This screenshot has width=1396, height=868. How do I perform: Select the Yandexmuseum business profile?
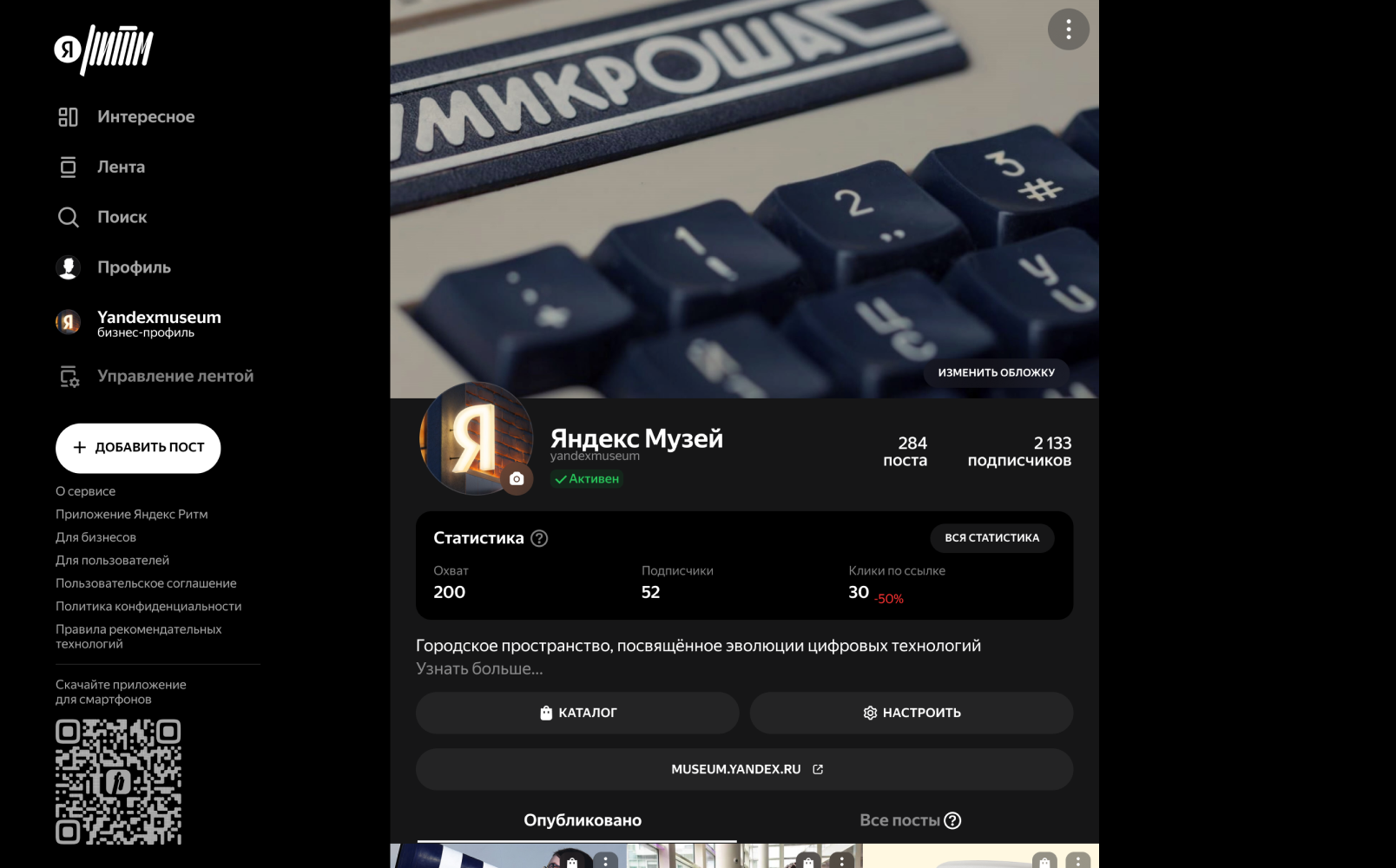[139, 323]
